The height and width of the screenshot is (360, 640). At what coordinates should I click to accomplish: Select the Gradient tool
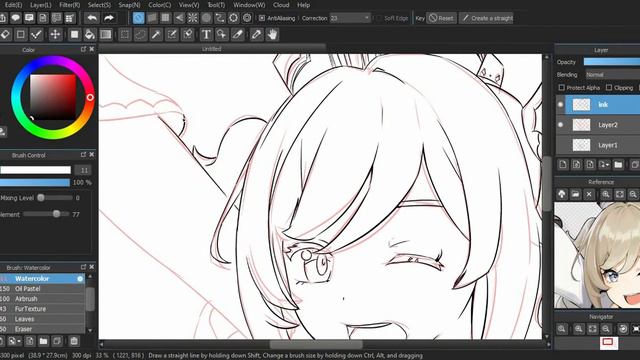point(106,35)
